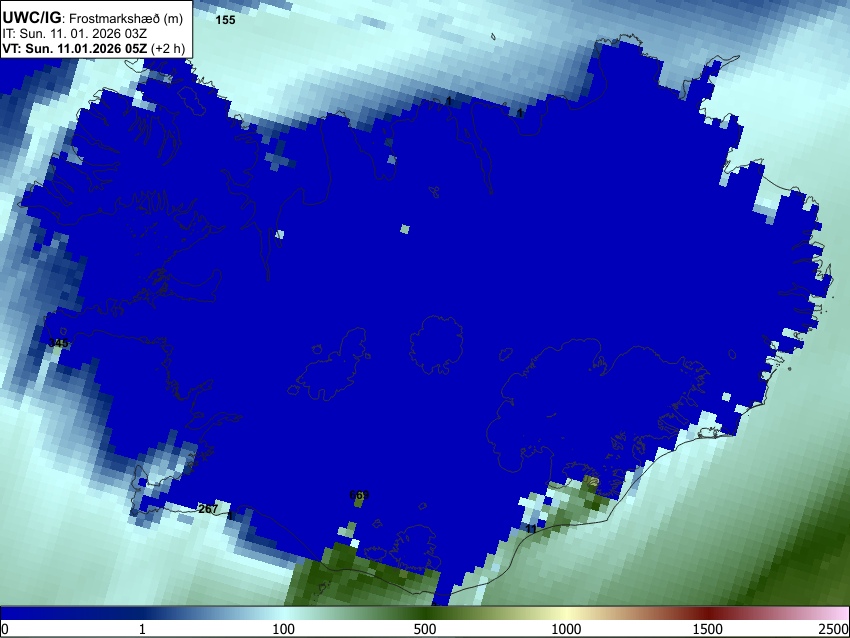Click the 345 value label on the map

tap(58, 343)
